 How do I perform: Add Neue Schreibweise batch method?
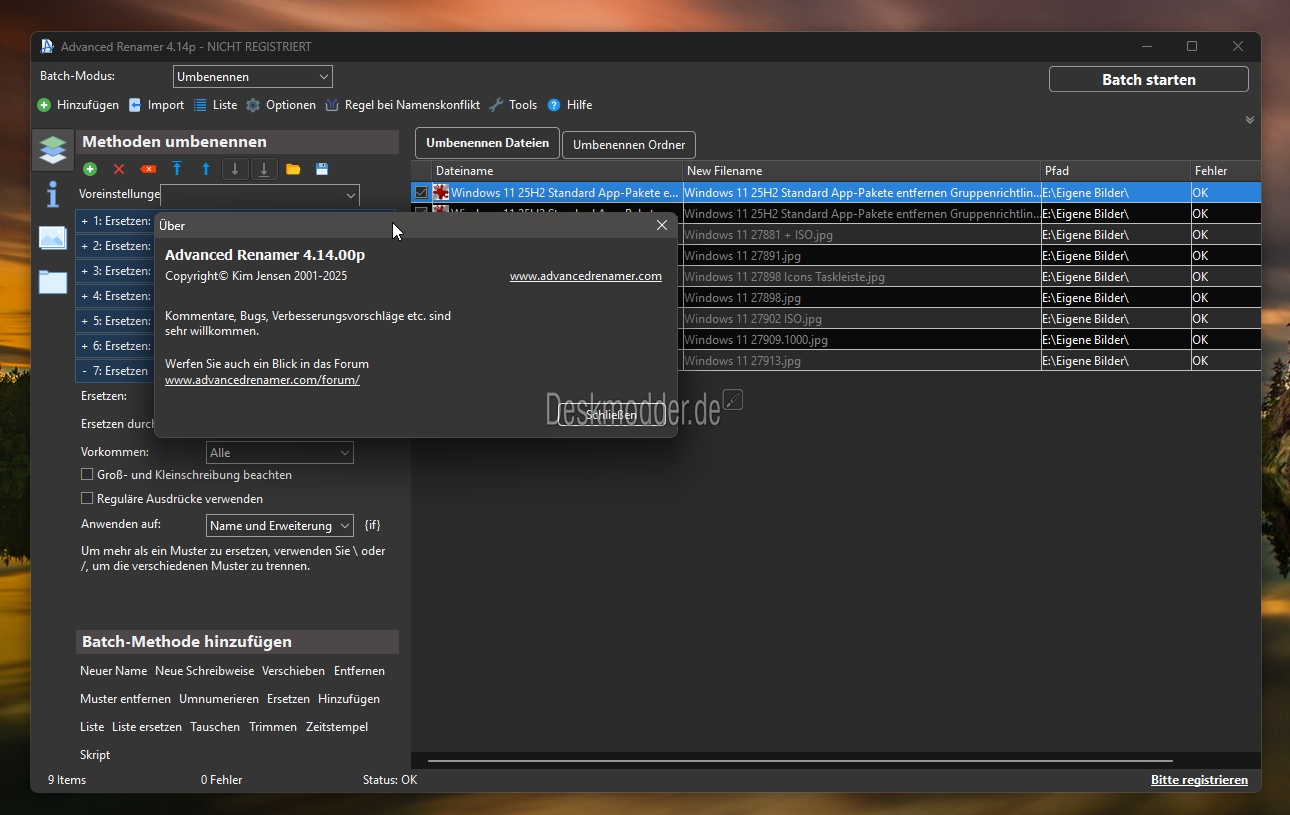[x=204, y=671]
